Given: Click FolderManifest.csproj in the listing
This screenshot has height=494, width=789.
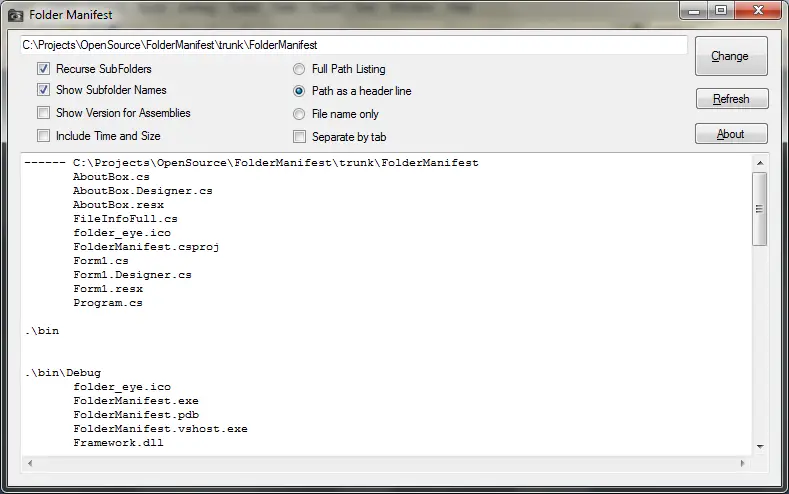Looking at the screenshot, I should click(x=146, y=247).
